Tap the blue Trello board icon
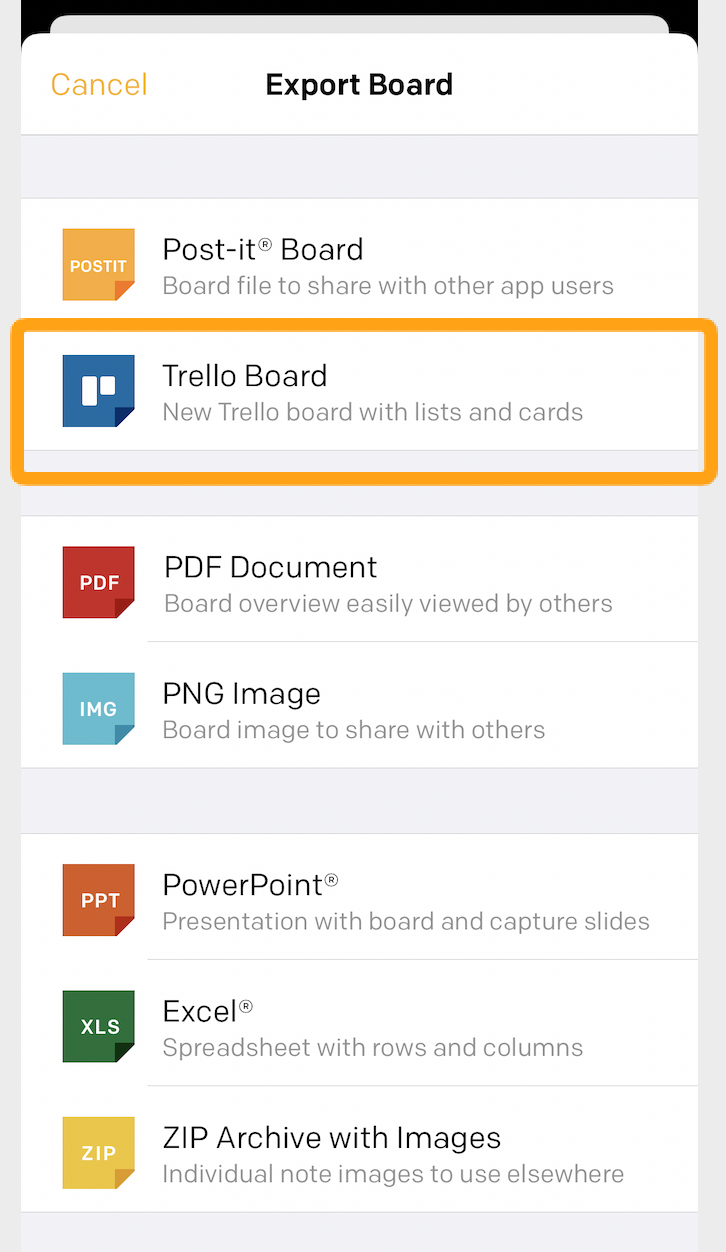 point(98,391)
